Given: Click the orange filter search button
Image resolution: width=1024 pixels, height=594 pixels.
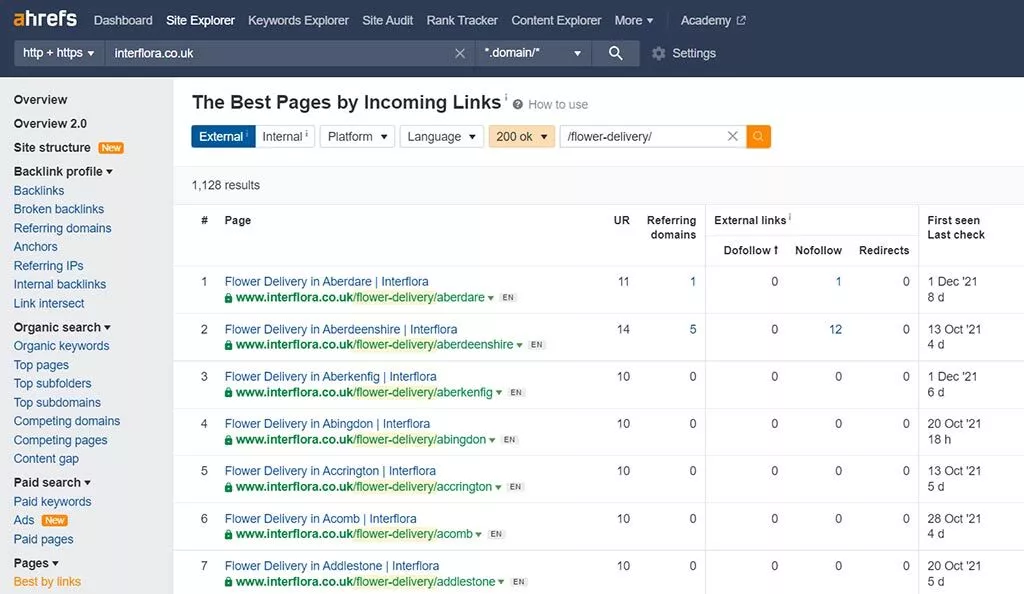Looking at the screenshot, I should tap(758, 136).
